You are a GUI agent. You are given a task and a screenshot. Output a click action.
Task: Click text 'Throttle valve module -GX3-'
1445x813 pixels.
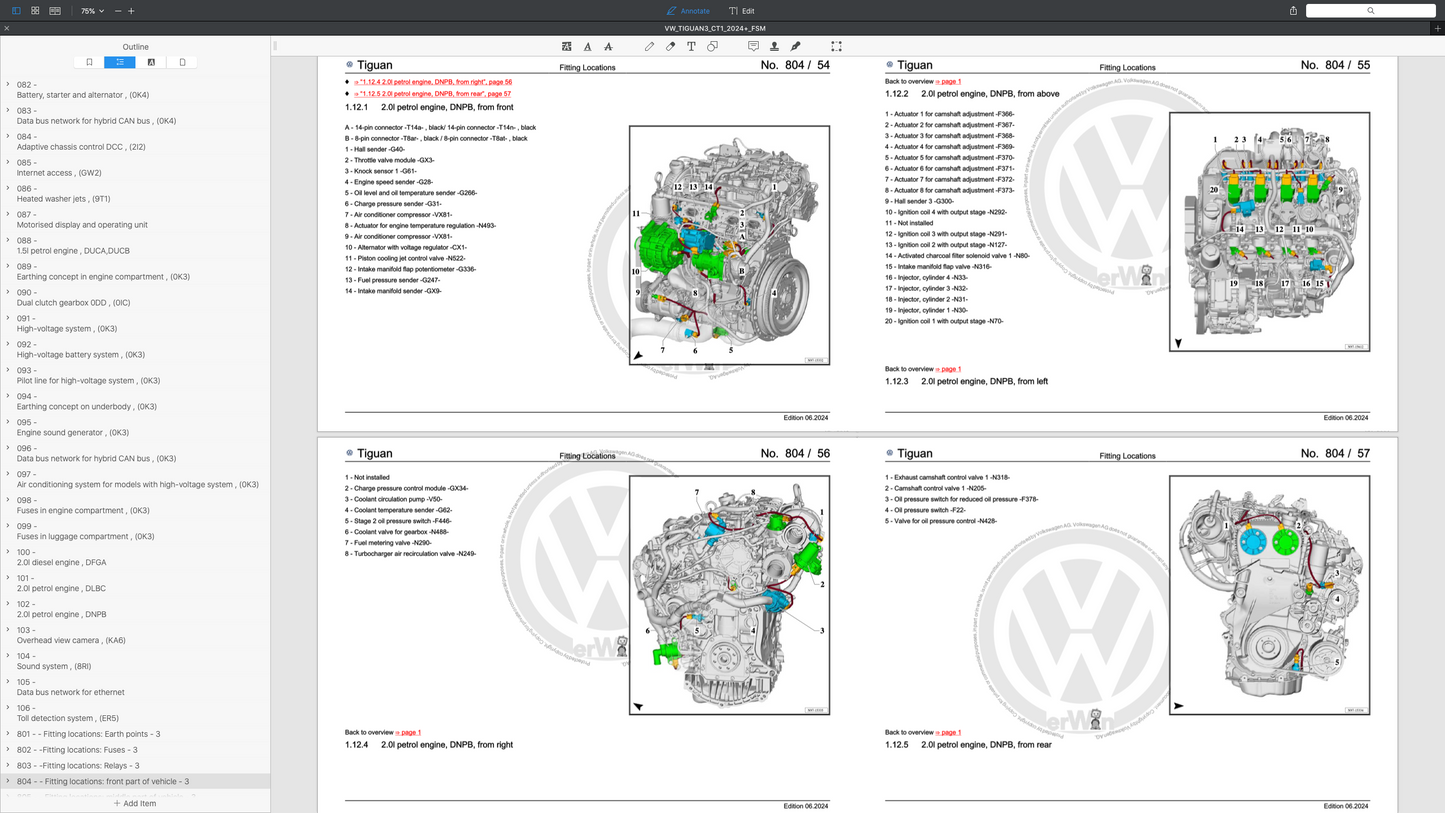(394, 160)
